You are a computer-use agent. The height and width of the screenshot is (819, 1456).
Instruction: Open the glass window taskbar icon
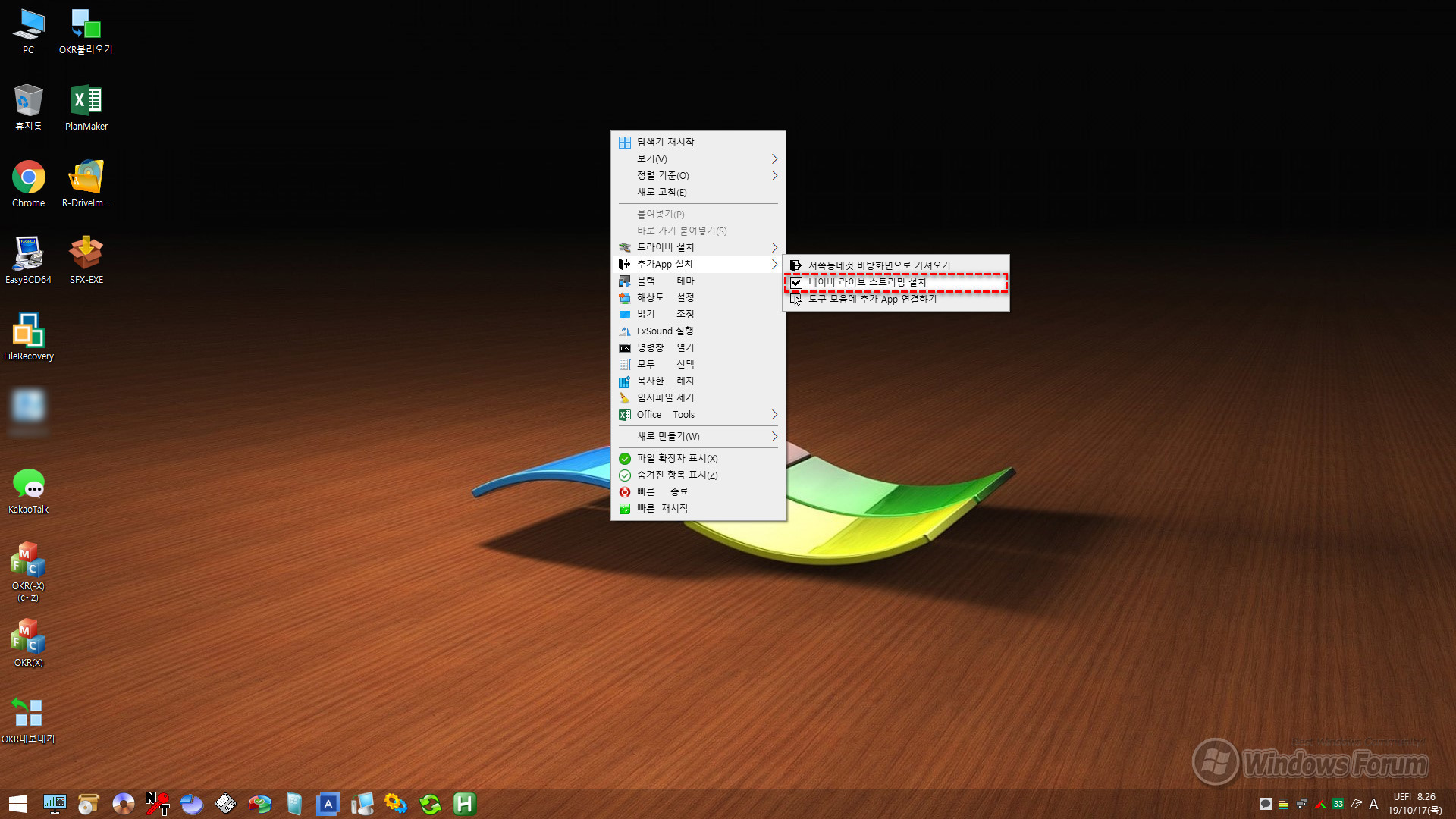[x=293, y=804]
